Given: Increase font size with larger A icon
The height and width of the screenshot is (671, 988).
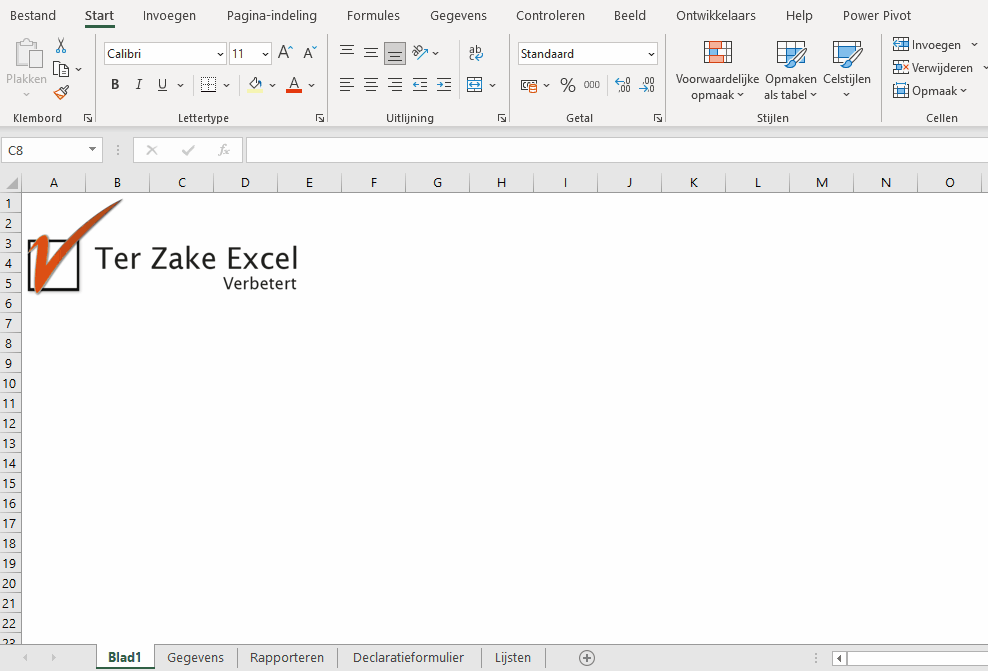Looking at the screenshot, I should (x=285, y=53).
